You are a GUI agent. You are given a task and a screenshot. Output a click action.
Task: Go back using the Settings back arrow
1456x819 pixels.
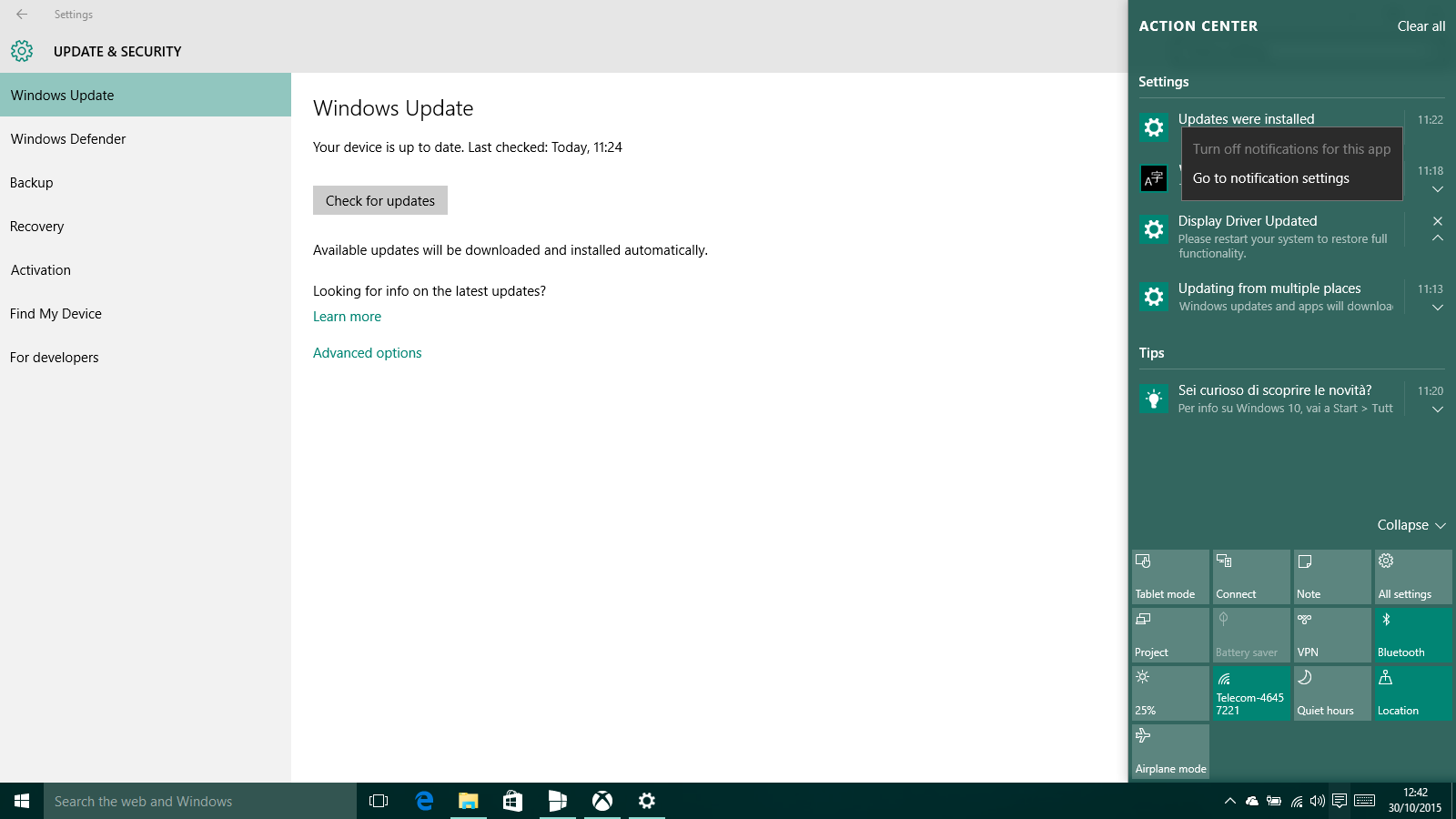click(x=22, y=15)
